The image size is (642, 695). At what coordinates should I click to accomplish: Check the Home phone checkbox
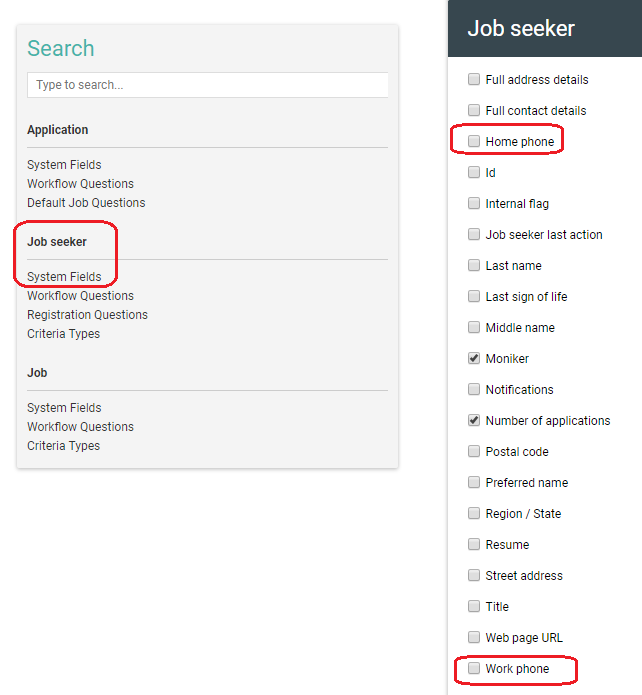coord(474,141)
